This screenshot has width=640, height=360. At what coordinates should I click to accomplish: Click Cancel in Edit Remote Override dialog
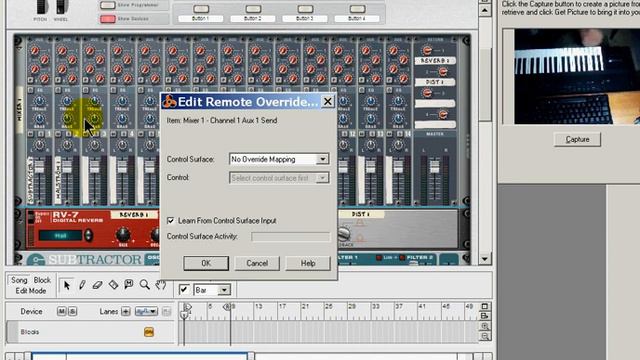click(x=257, y=263)
